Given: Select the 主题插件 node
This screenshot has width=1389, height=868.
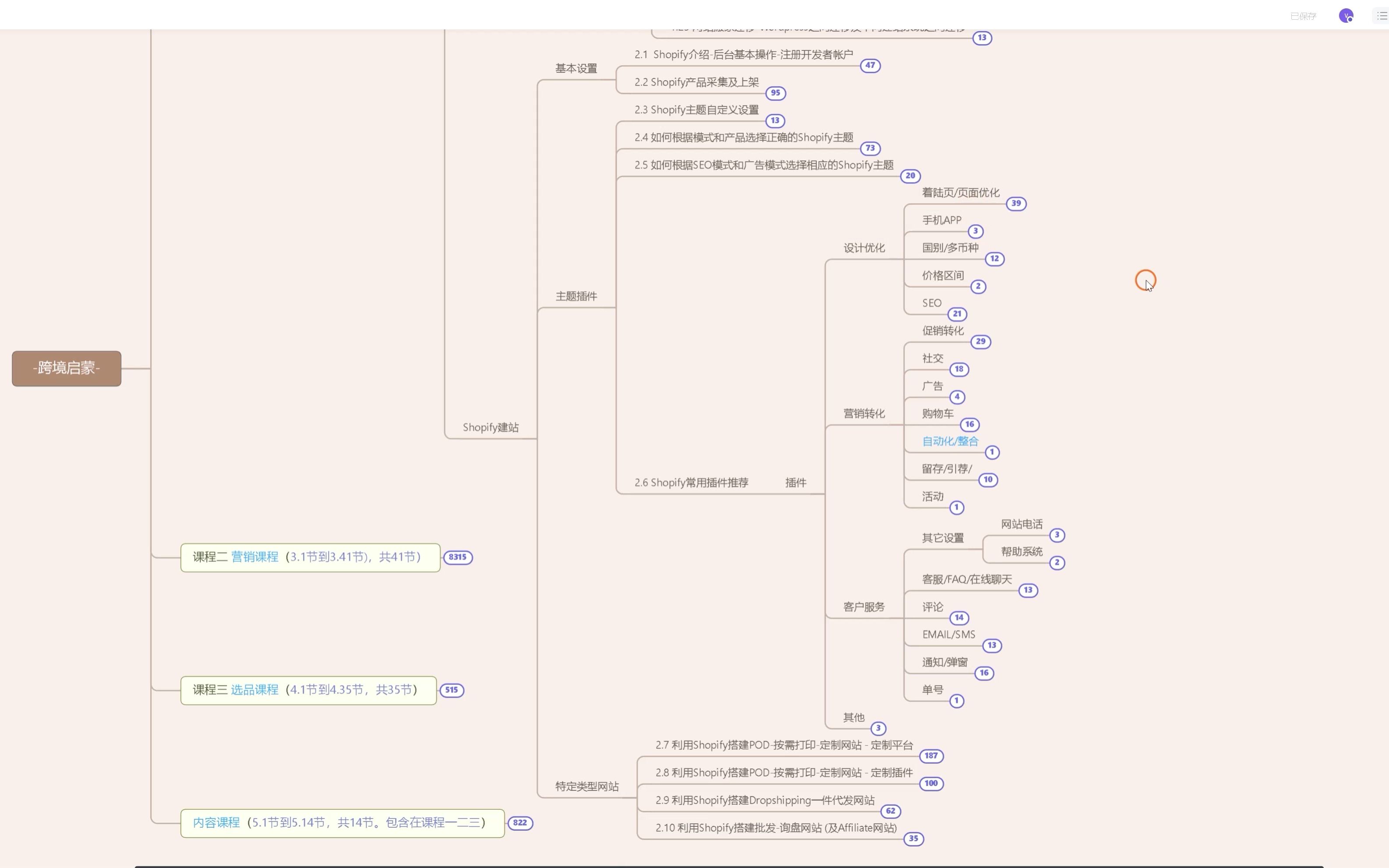Looking at the screenshot, I should point(576,296).
